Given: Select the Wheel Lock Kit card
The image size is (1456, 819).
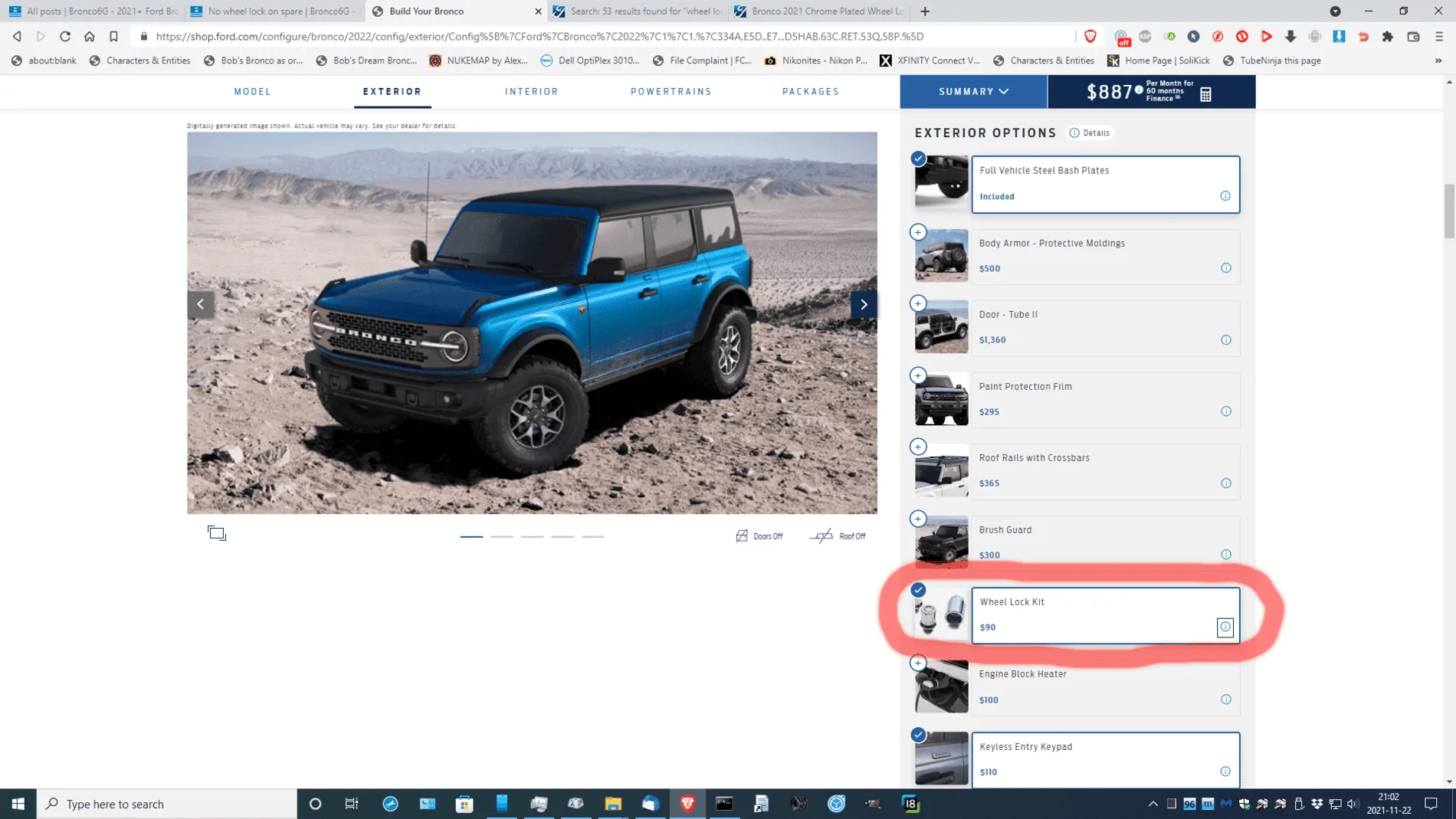Looking at the screenshot, I should (x=1105, y=615).
